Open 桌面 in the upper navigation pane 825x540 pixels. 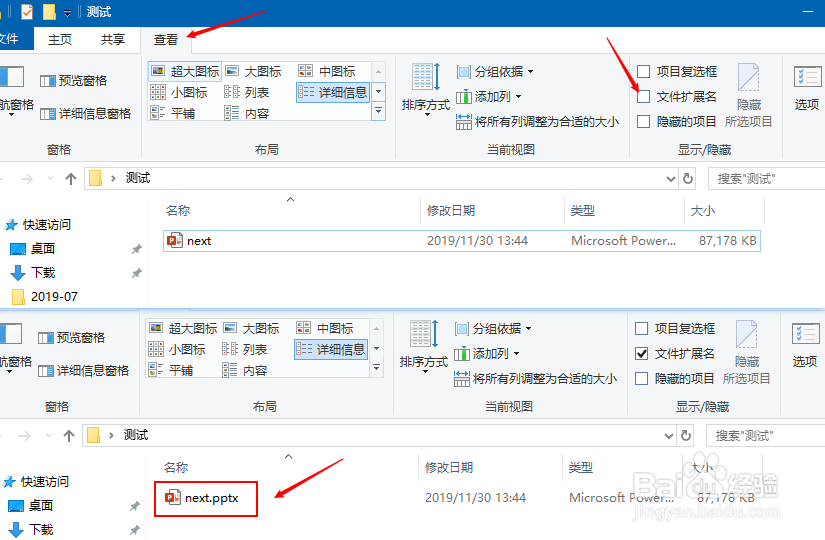coord(33,248)
